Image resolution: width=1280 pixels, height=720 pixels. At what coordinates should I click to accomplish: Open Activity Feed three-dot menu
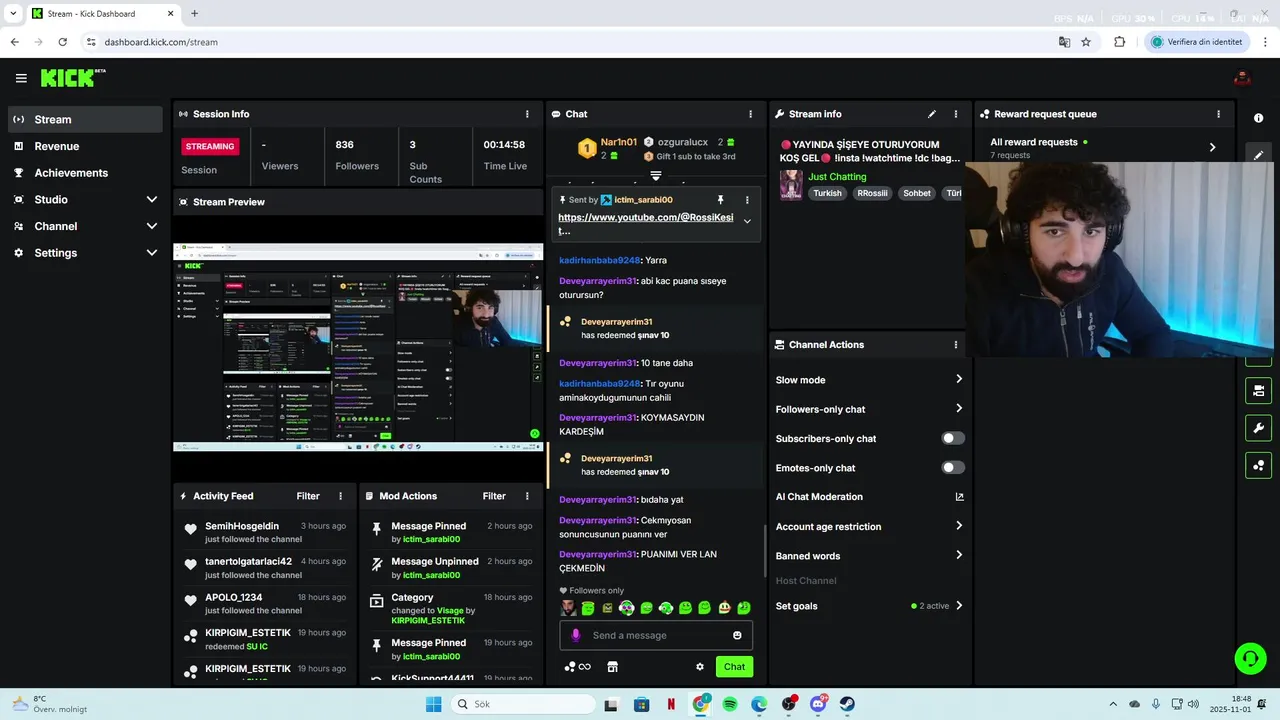341,496
